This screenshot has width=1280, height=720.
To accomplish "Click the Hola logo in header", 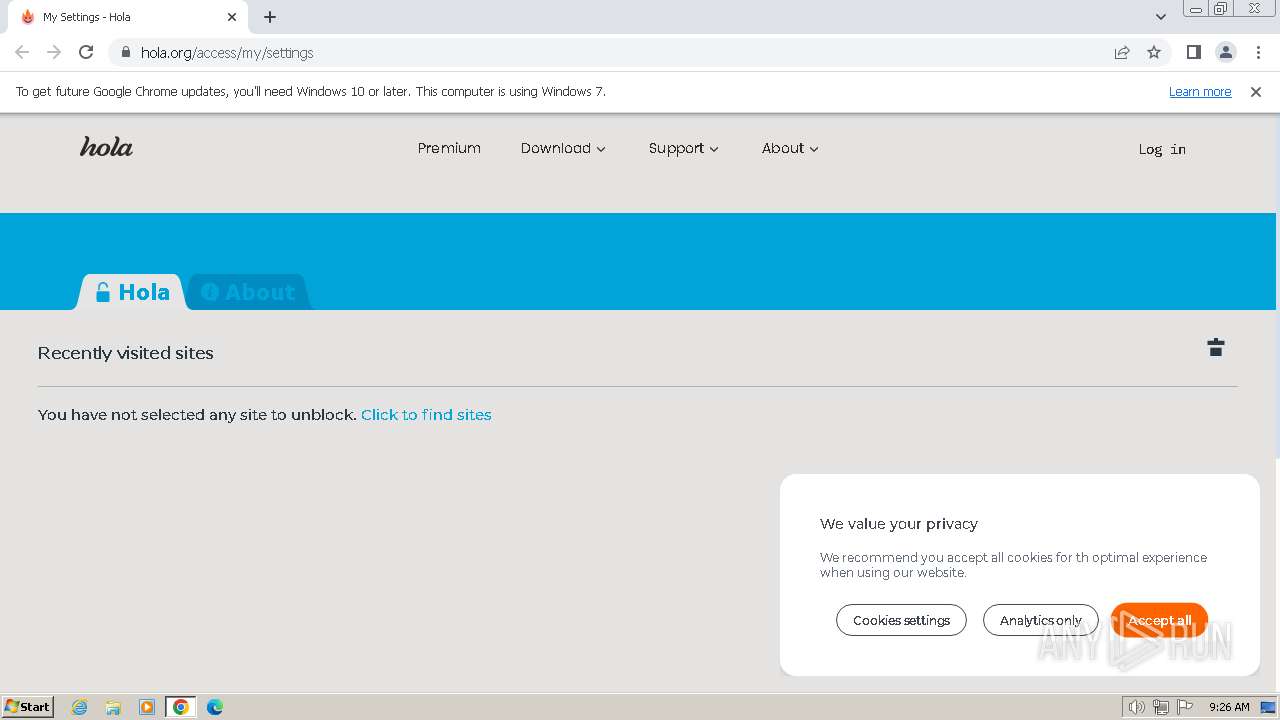I will 106,147.
